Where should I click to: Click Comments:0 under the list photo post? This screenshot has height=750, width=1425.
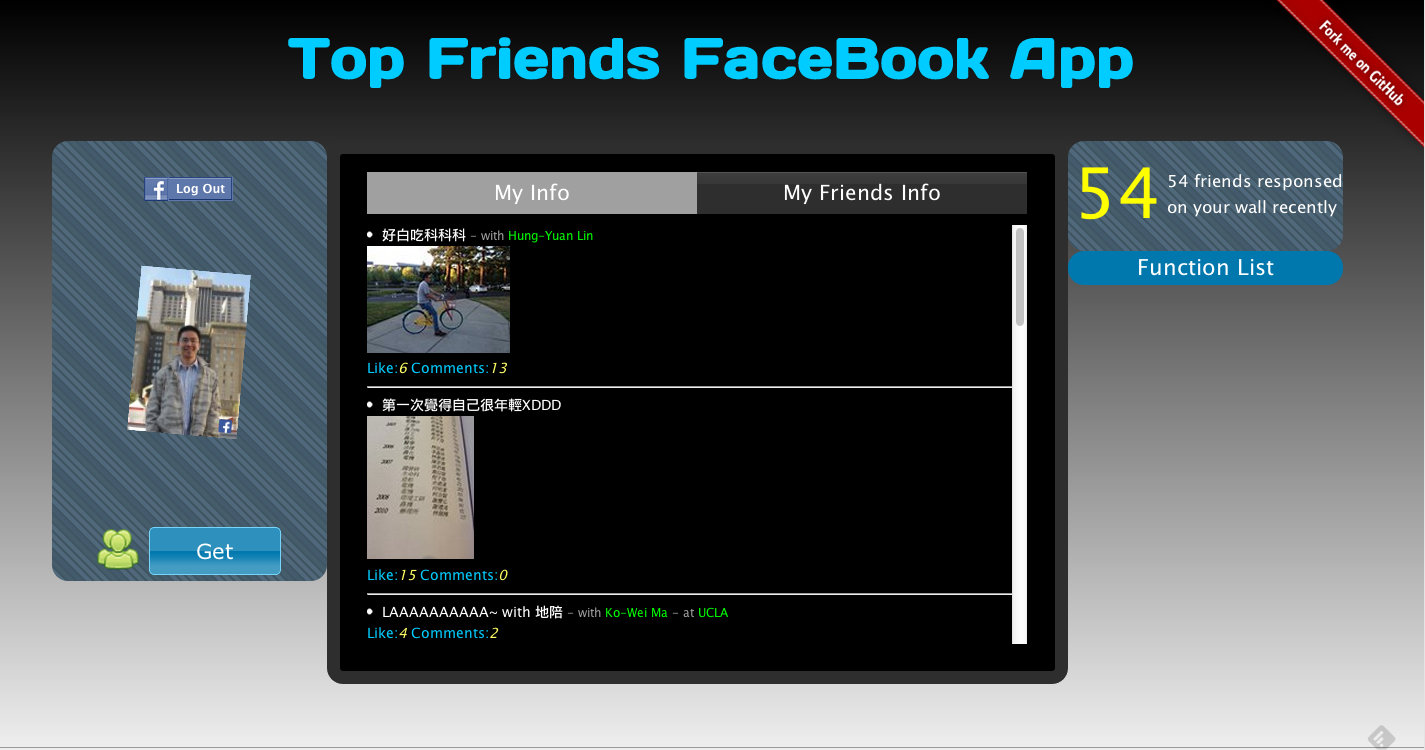coord(464,575)
